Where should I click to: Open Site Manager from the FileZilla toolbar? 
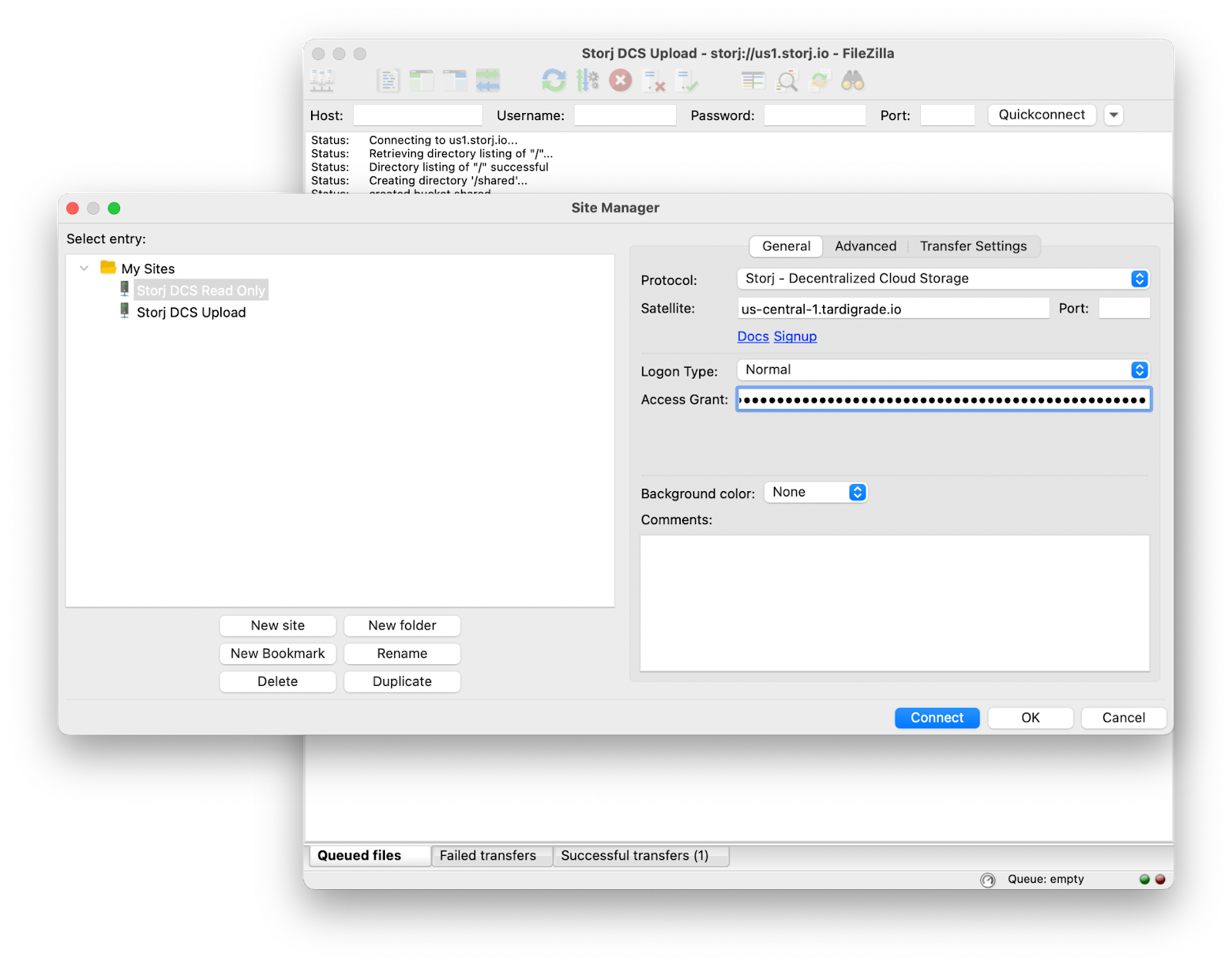pyautogui.click(x=322, y=81)
